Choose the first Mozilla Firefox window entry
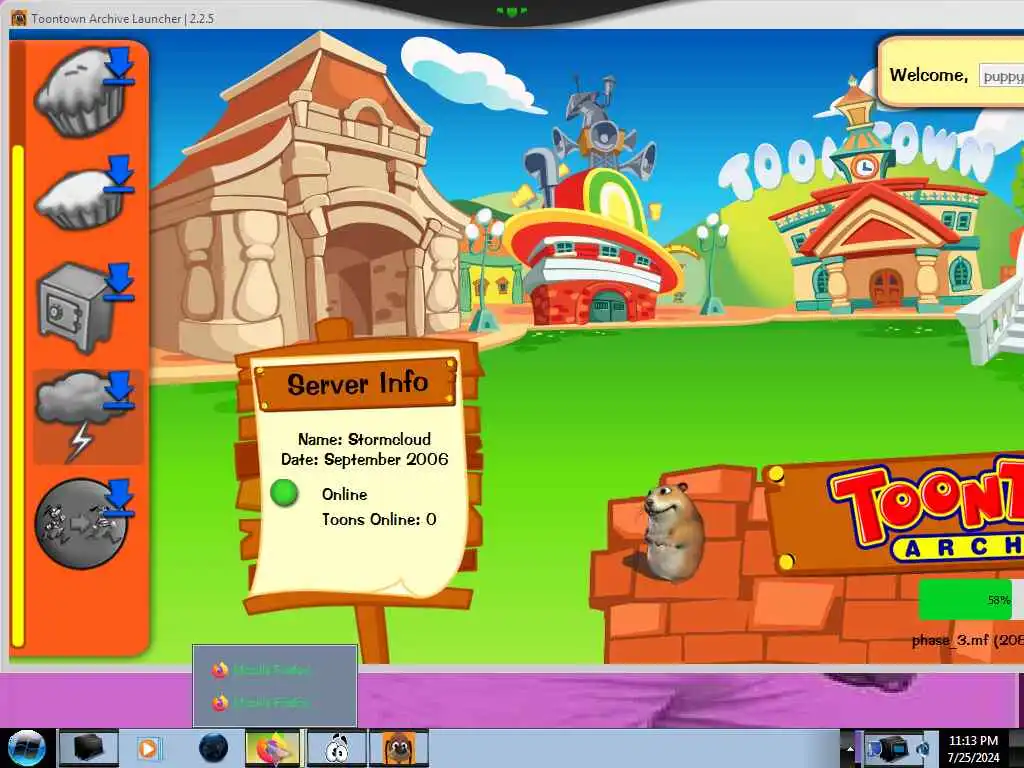 [x=274, y=669]
